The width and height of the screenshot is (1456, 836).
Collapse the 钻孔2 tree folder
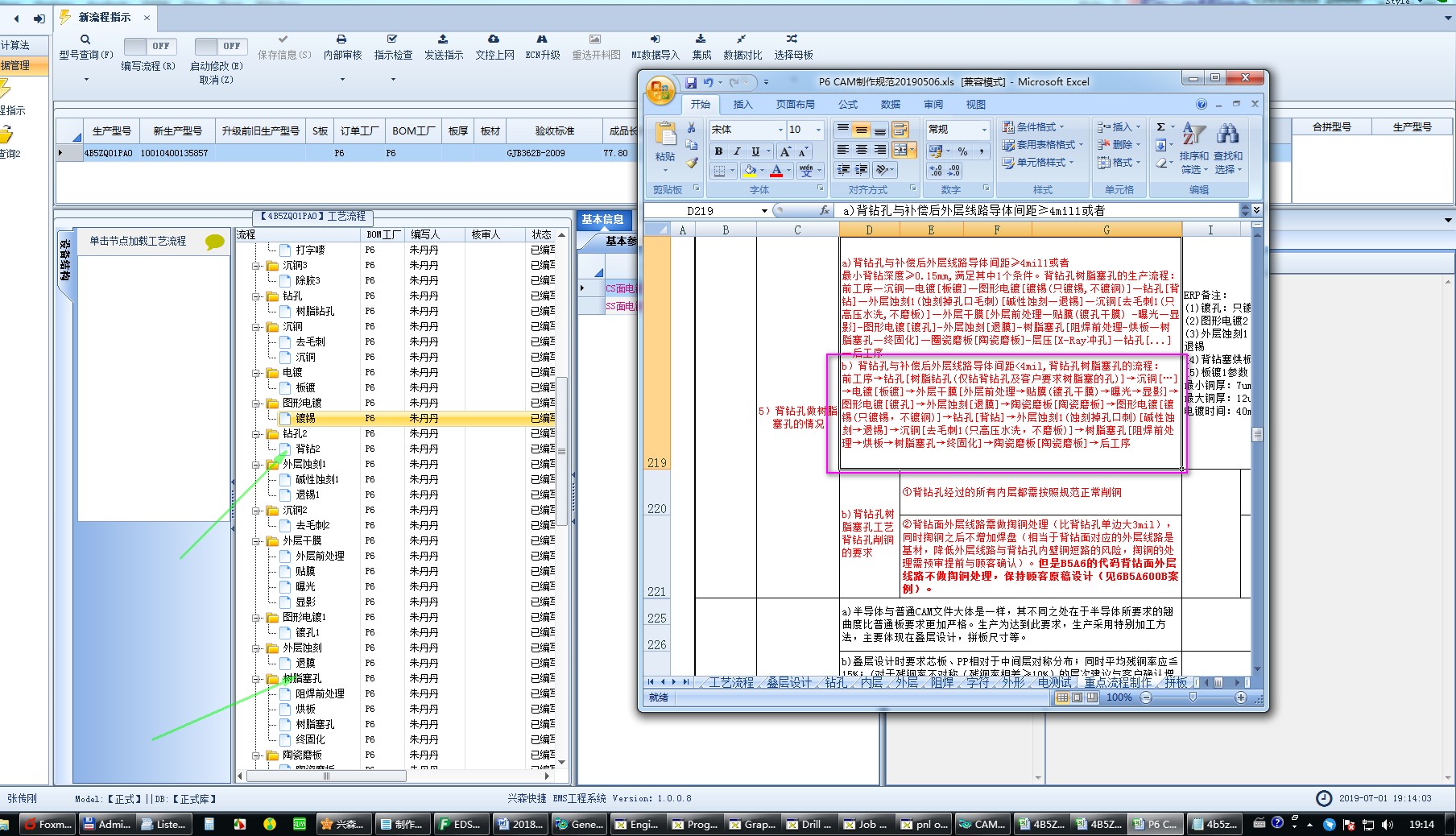point(258,433)
